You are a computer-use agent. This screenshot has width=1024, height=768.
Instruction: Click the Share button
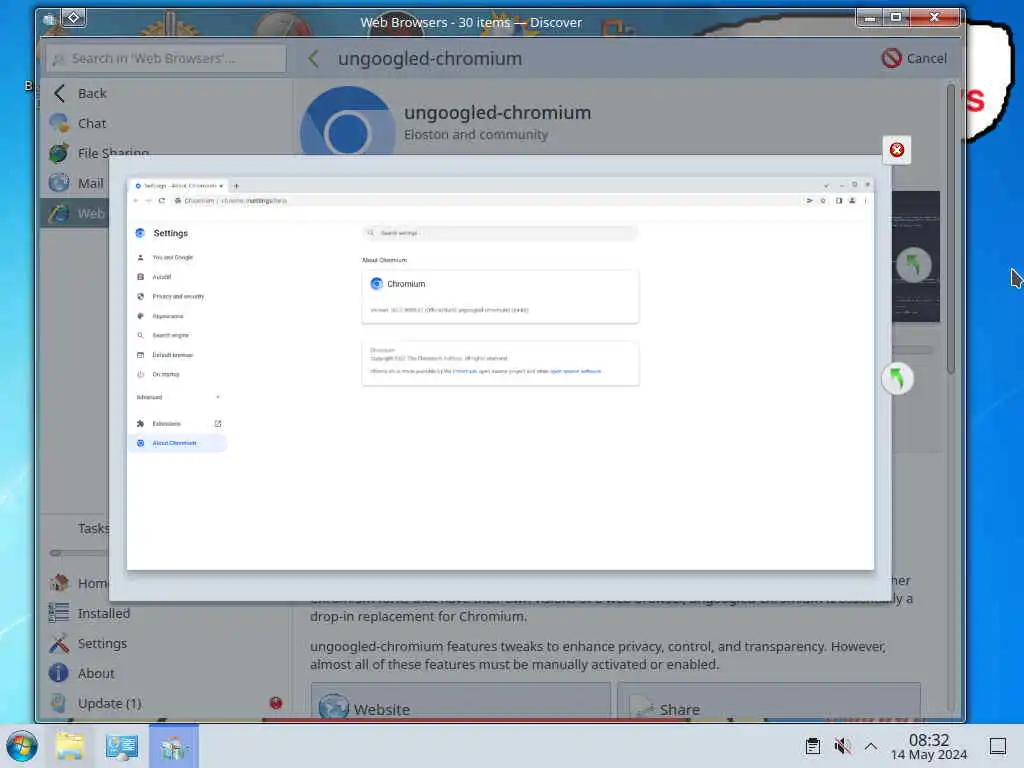click(x=769, y=703)
